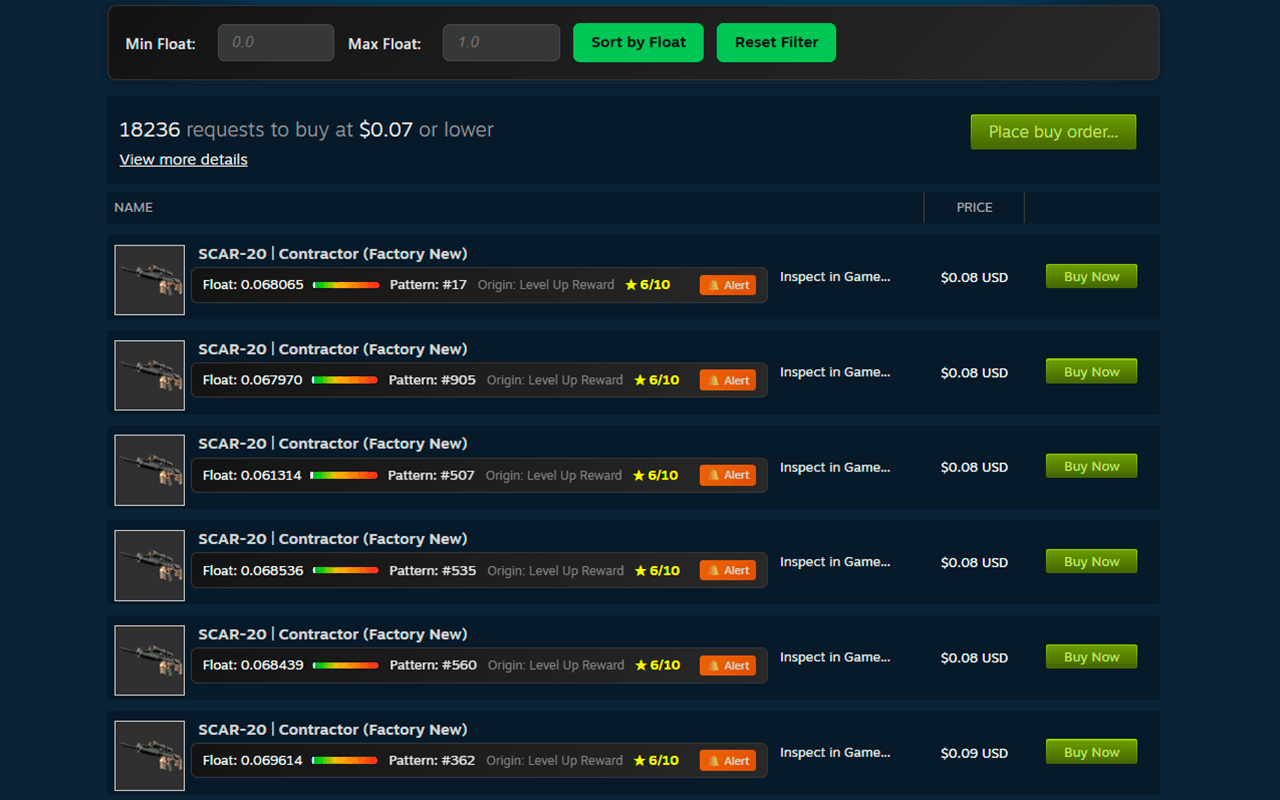Set an alert on the Pattern #507 listing
Image resolution: width=1280 pixels, height=800 pixels.
click(x=727, y=475)
